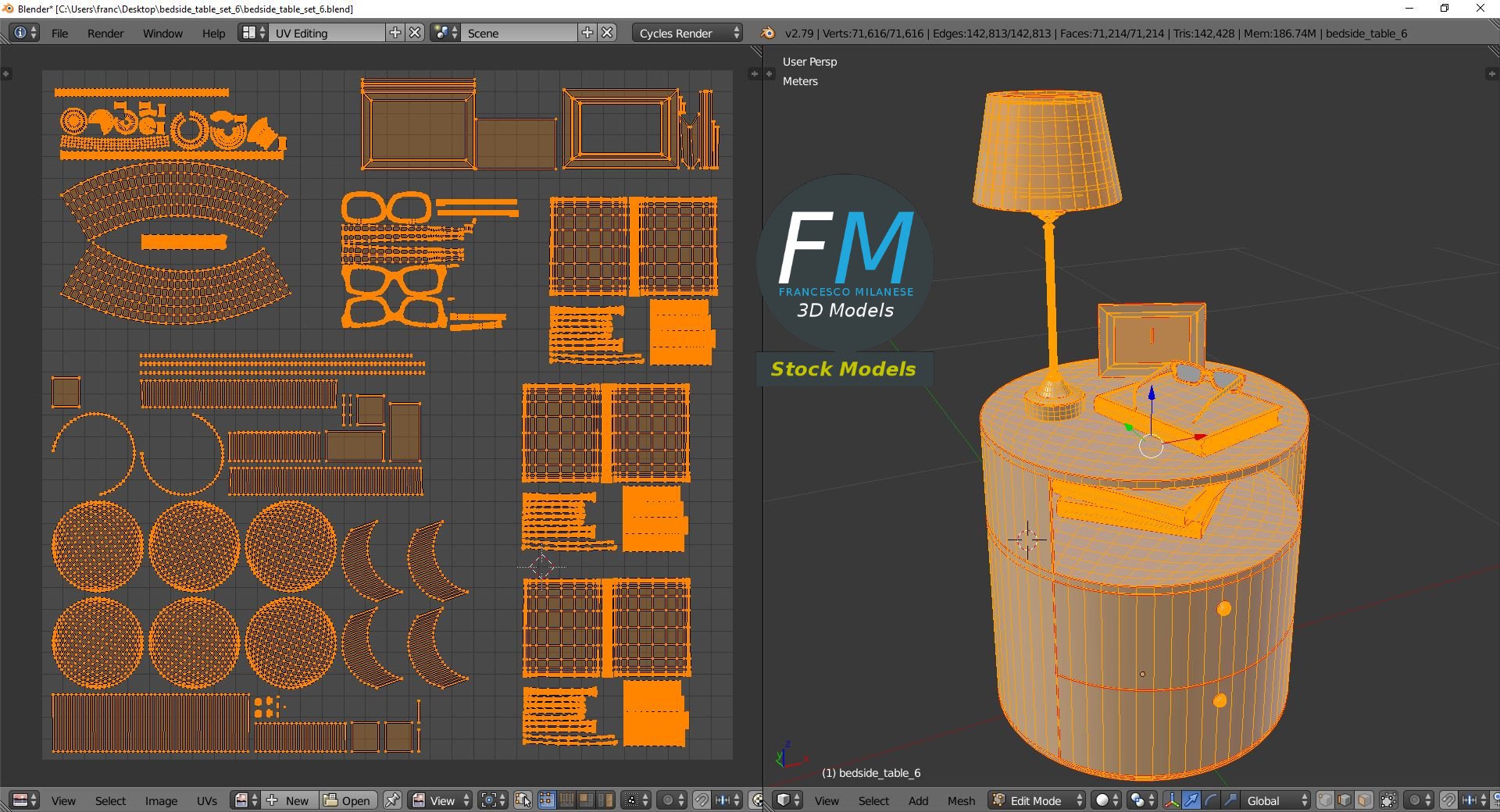Add a new scene
This screenshot has width=1500, height=812.
tap(587, 33)
